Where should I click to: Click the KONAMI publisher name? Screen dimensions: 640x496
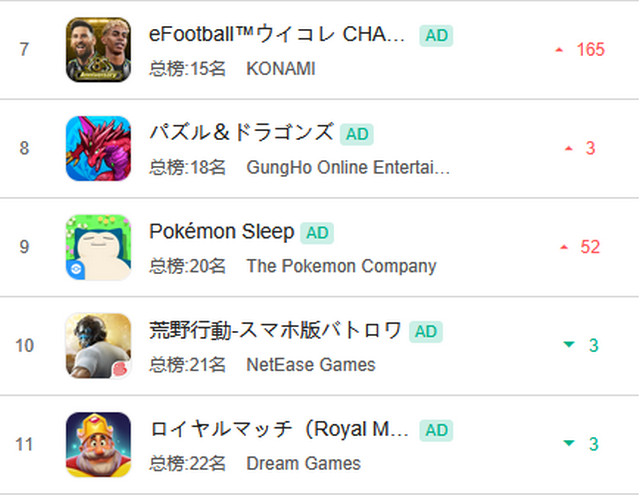[281, 69]
